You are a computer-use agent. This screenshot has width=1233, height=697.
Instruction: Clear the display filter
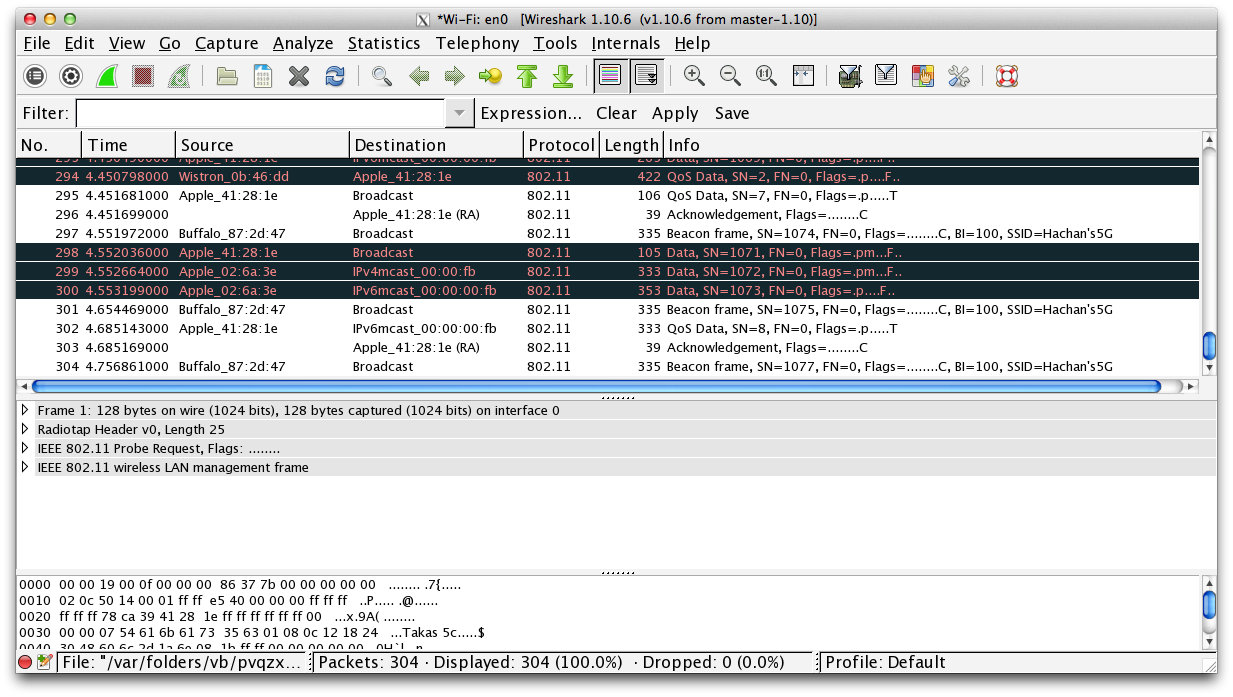click(x=616, y=113)
